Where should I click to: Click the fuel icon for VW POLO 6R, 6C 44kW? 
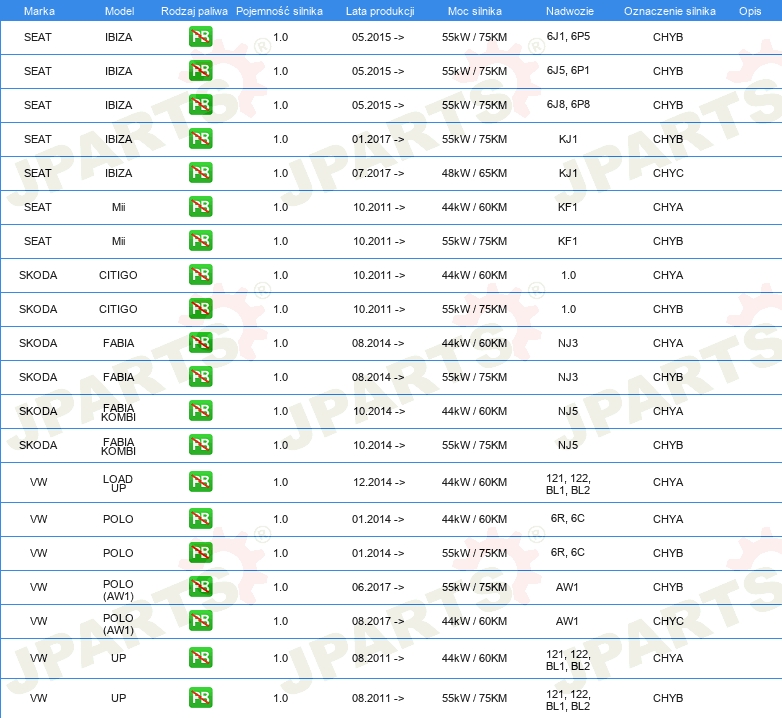[200, 519]
